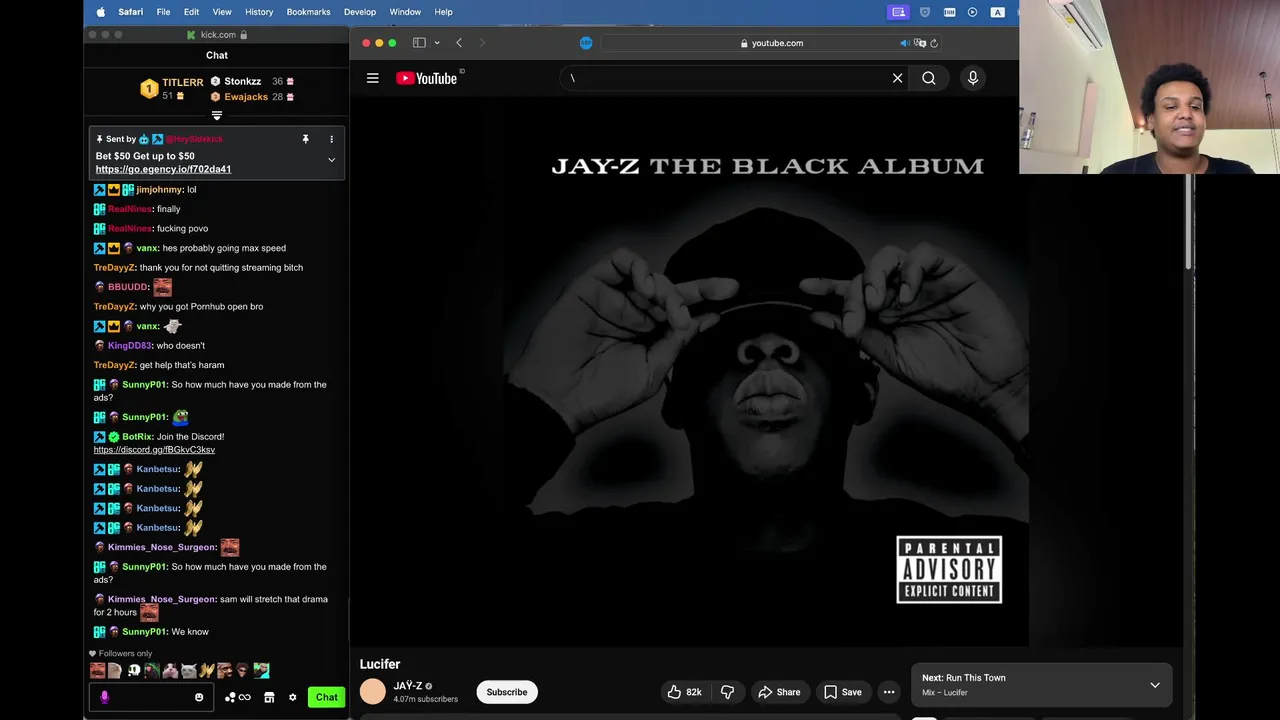1280x720 pixels.
Task: Click the Kick chat message input field
Action: (150, 697)
